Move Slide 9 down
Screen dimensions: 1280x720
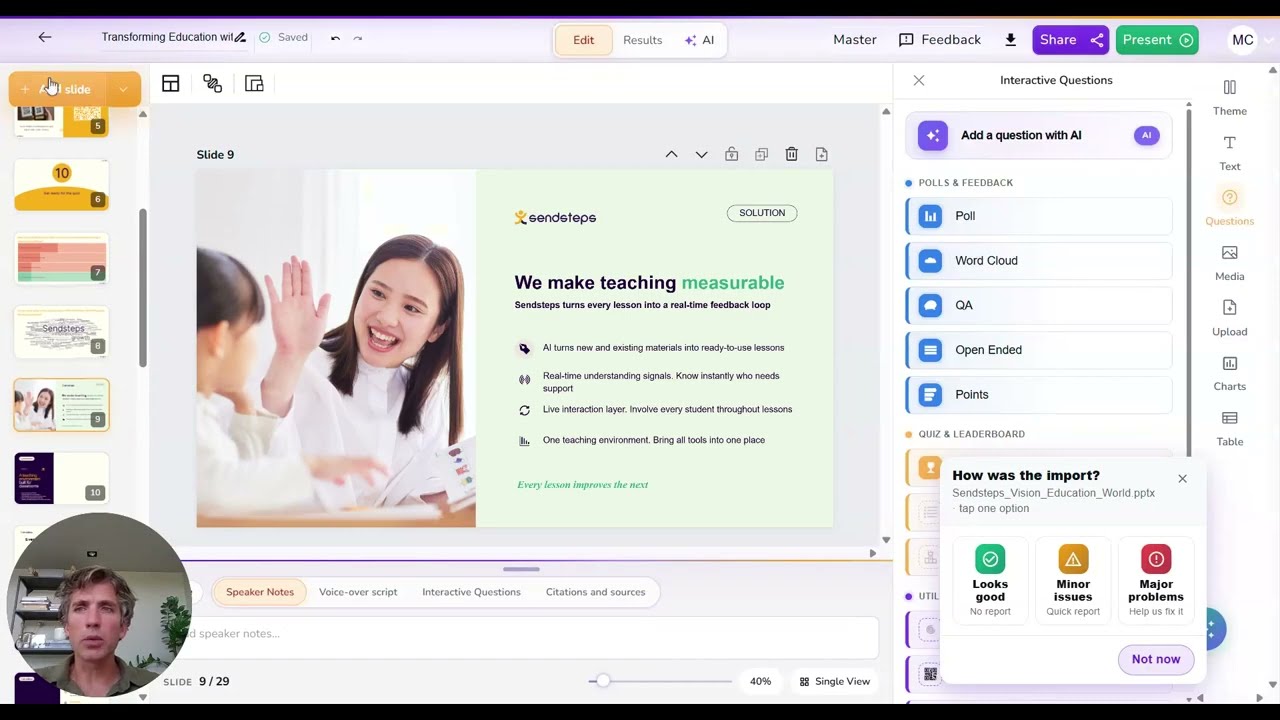[701, 154]
